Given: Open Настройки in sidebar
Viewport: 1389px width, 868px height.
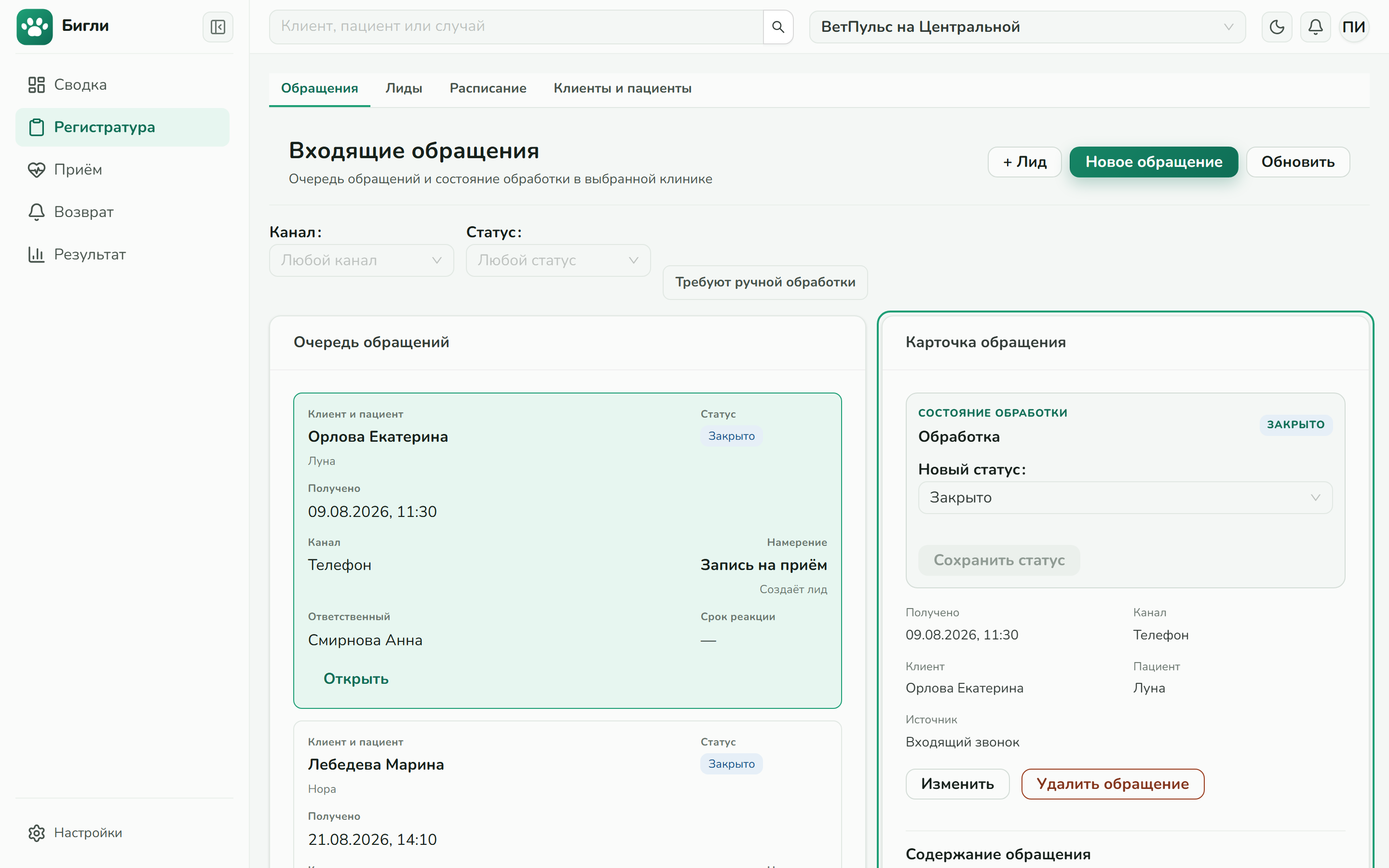Looking at the screenshot, I should point(122,833).
